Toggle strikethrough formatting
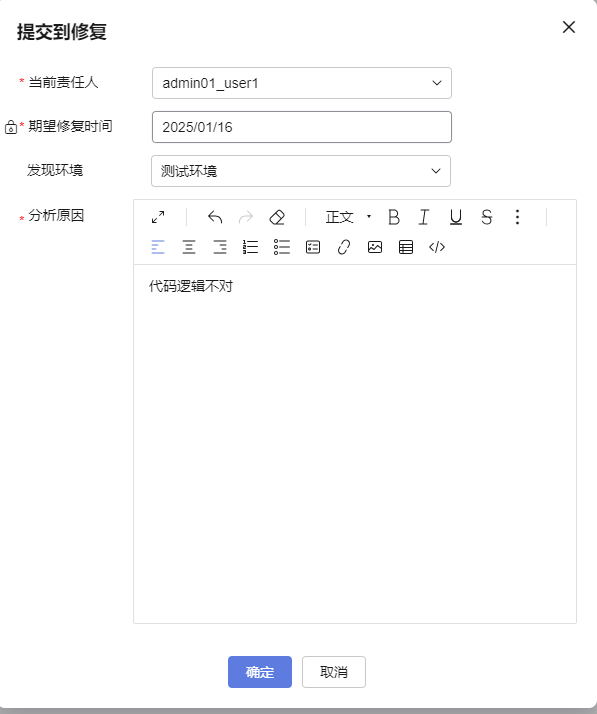 pos(486,217)
